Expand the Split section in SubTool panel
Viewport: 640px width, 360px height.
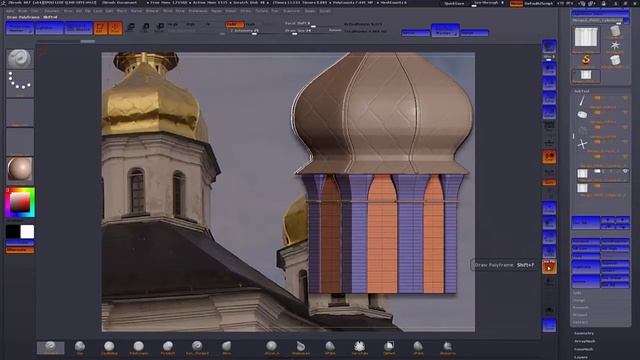pyautogui.click(x=577, y=293)
